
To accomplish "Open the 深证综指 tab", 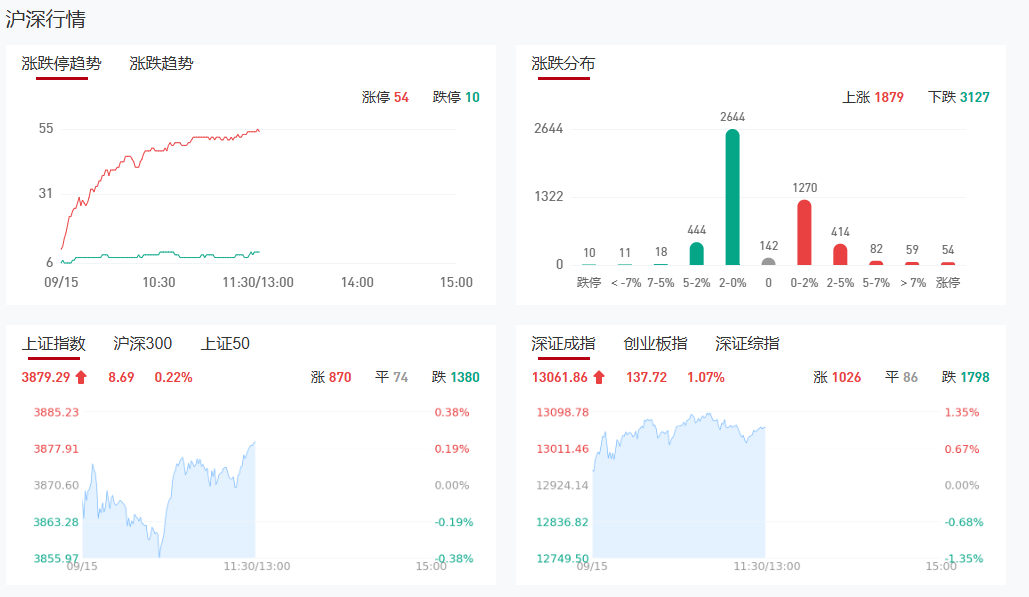I will 747,344.
